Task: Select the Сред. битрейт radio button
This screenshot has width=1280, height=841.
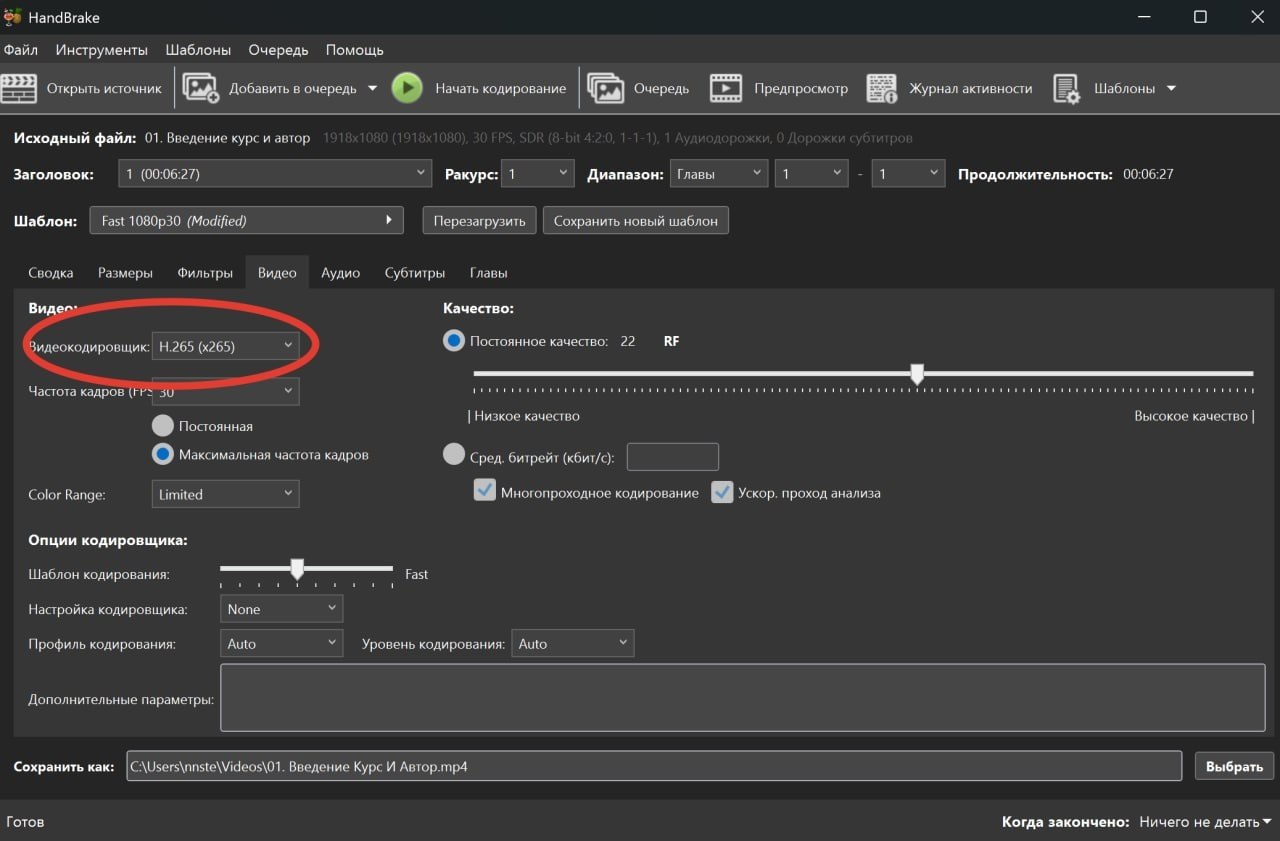Action: pos(454,455)
